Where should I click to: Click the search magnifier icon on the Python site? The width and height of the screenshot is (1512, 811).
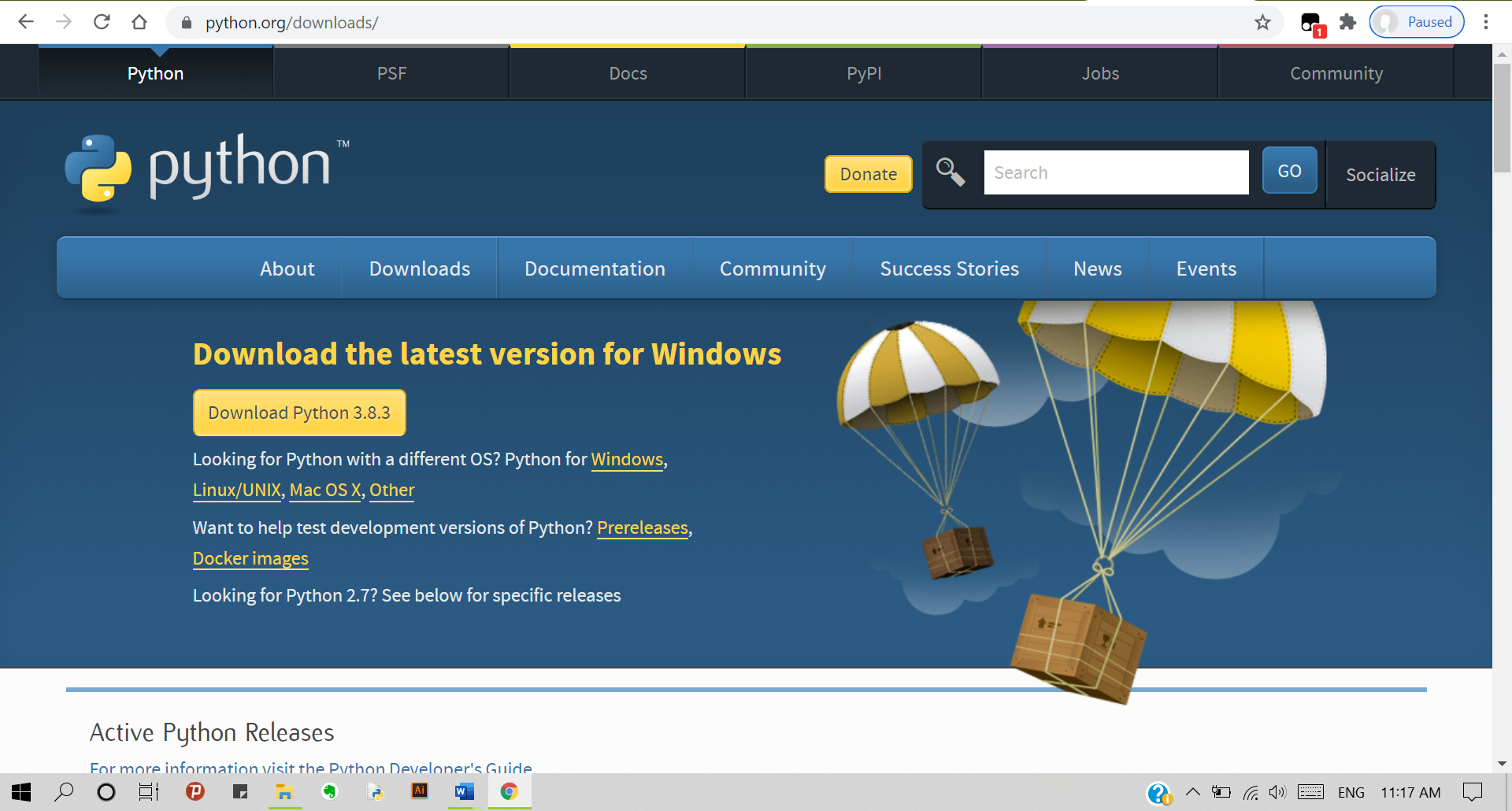[951, 172]
